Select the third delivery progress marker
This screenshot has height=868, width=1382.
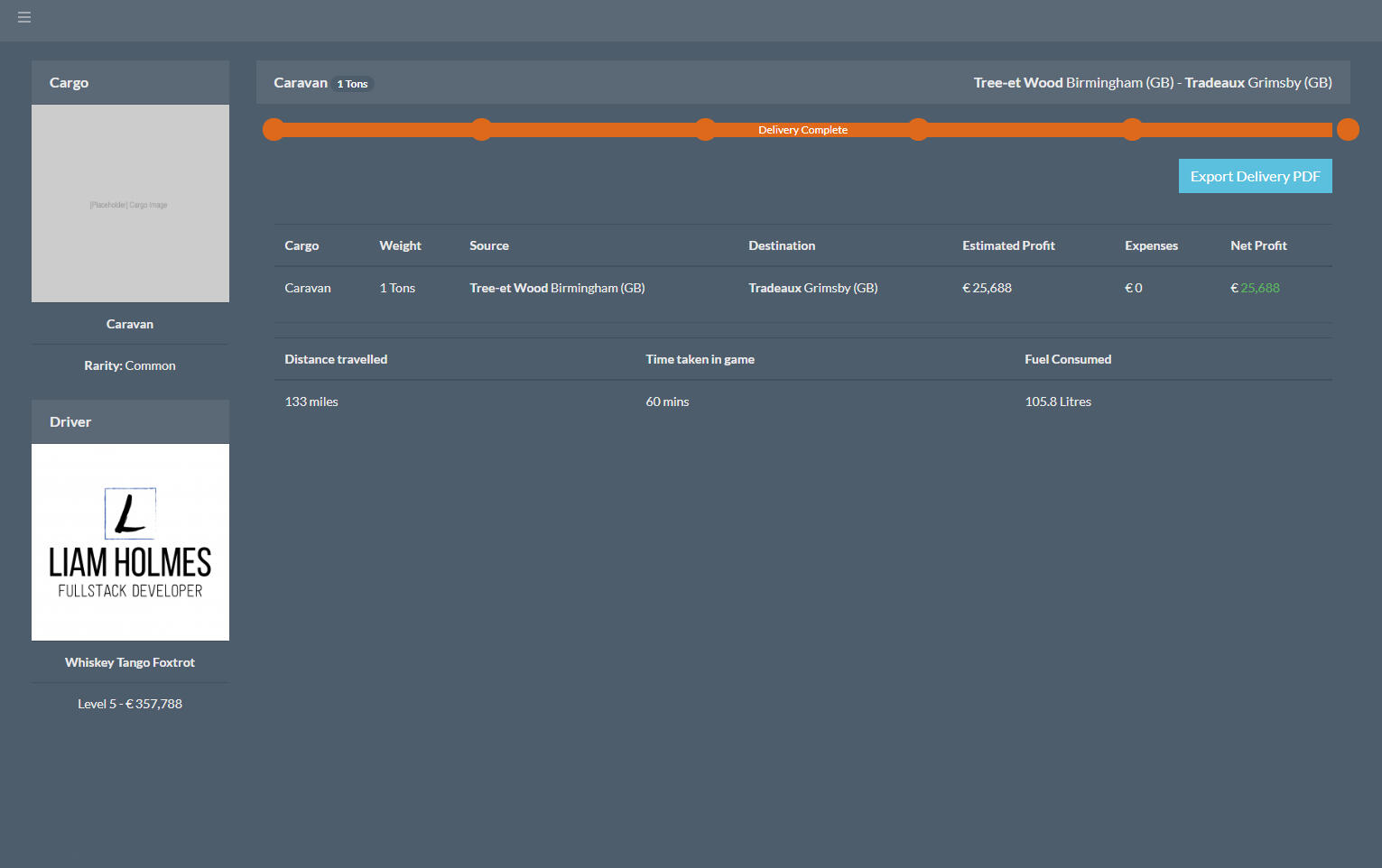point(706,130)
